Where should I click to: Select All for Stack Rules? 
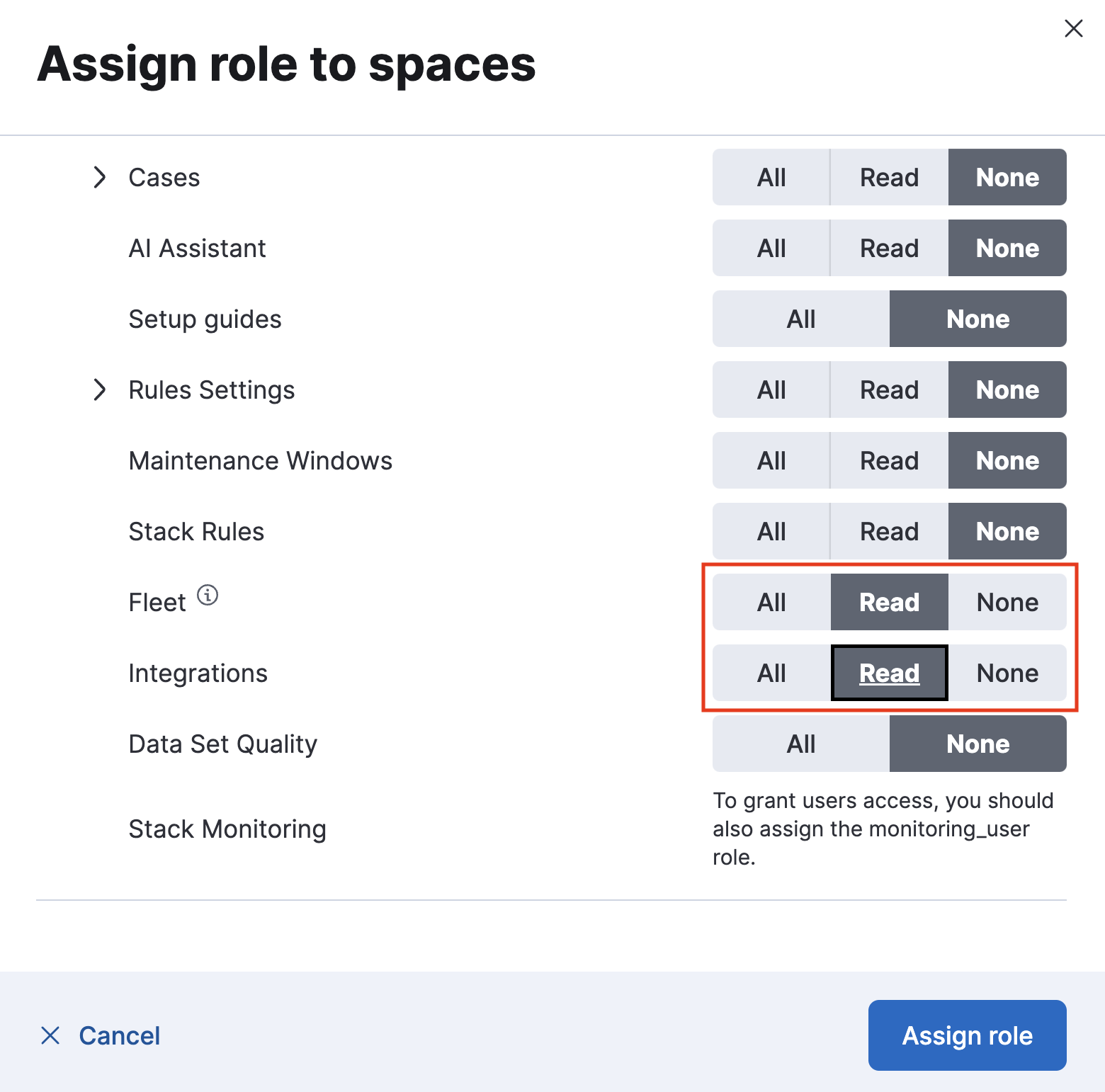771,532
